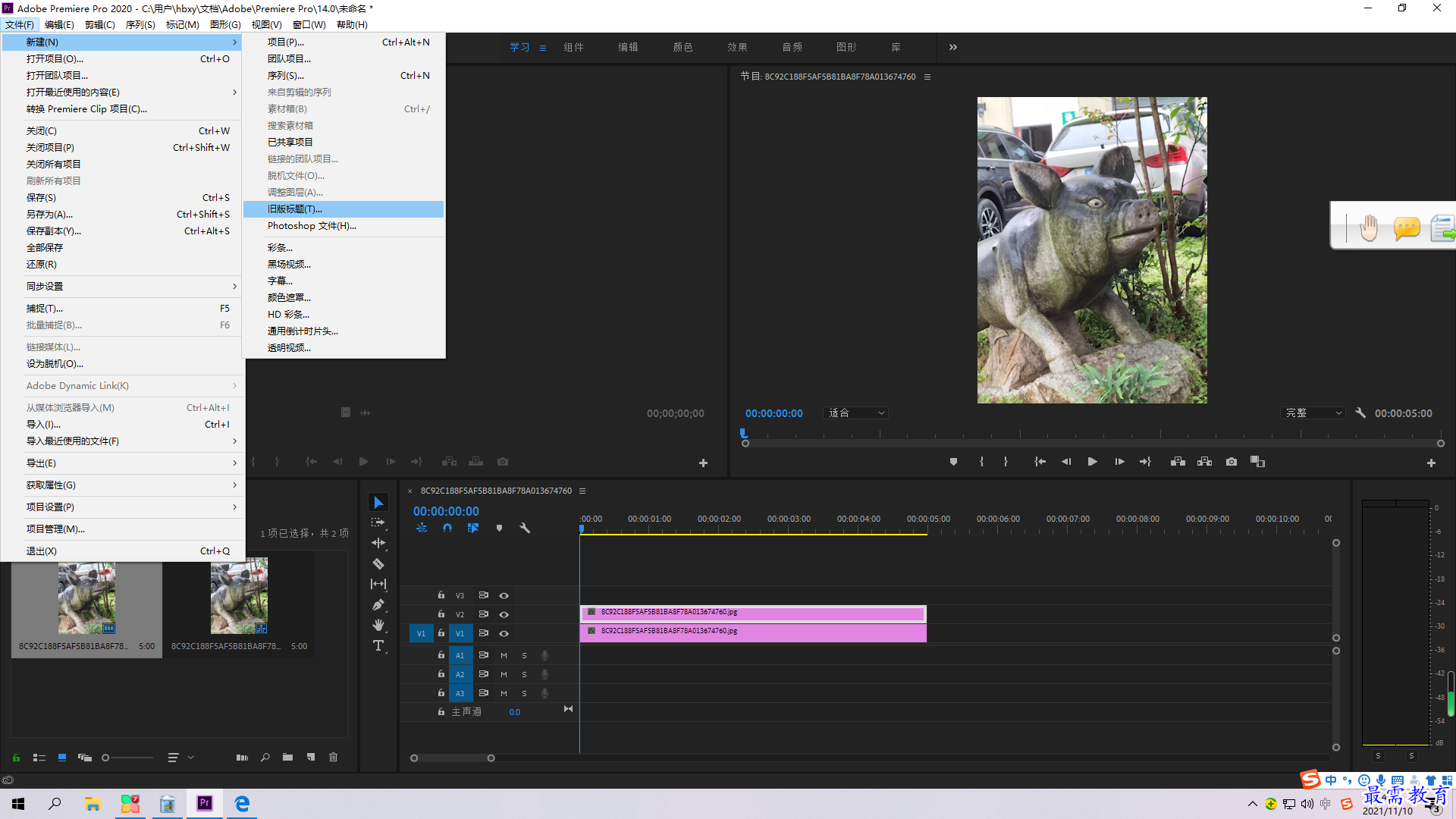Open comparison view in program monitor
The width and height of the screenshot is (1456, 819).
pyautogui.click(x=1257, y=462)
